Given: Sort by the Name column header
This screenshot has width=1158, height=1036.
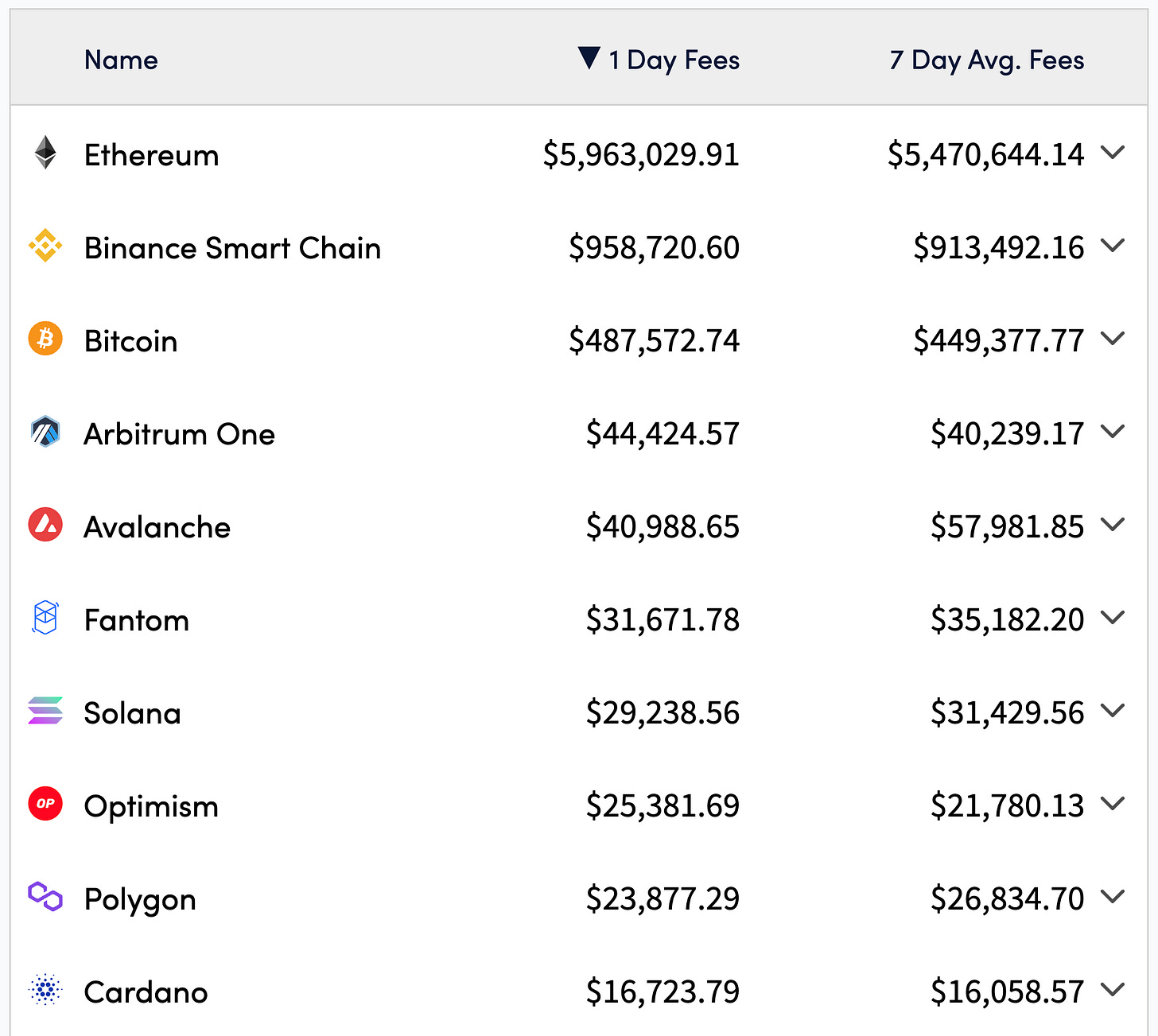Looking at the screenshot, I should 122,60.
